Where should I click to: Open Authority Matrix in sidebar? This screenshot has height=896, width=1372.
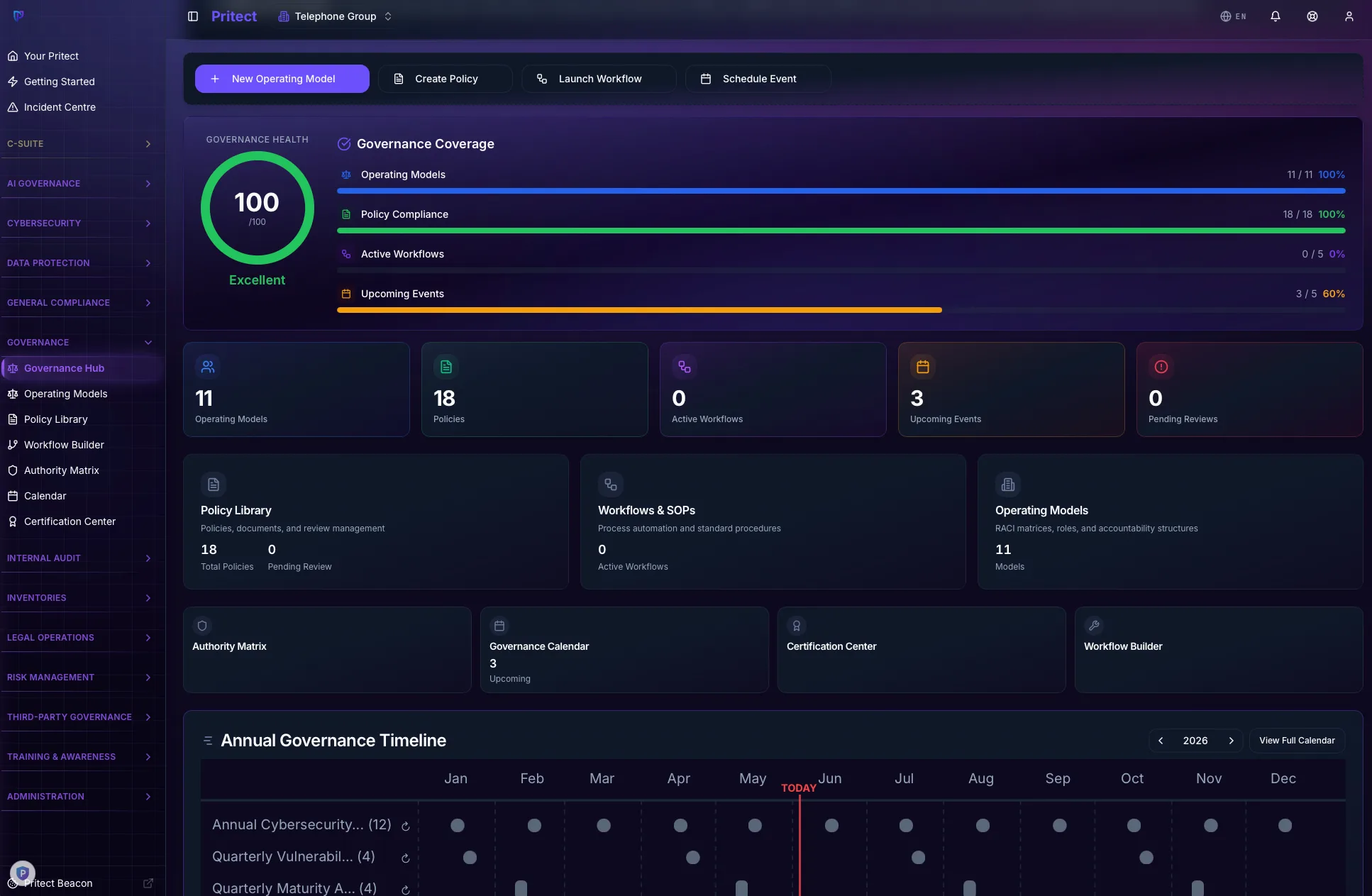[x=81, y=470]
